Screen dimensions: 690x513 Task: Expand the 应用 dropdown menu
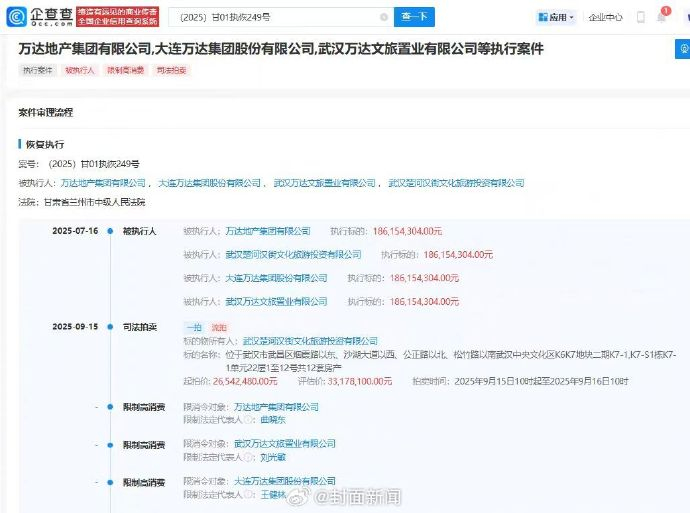(x=556, y=17)
